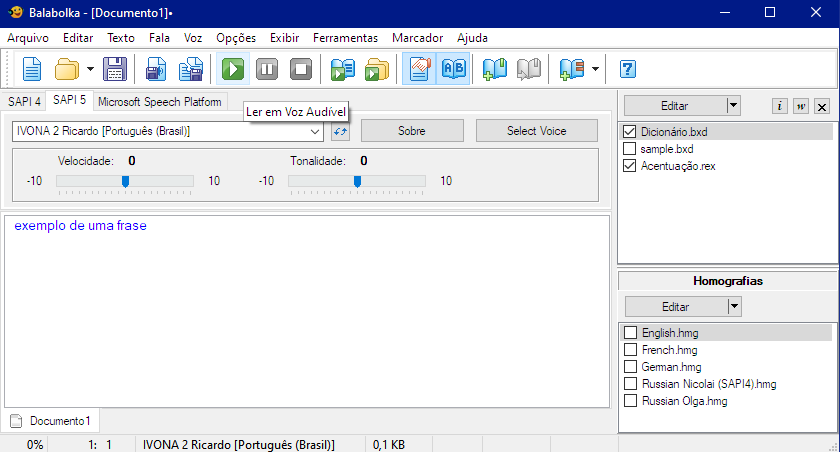Enable the sample.bxd dictionary checkbox
Screen dimensions: 840x452
click(630, 148)
